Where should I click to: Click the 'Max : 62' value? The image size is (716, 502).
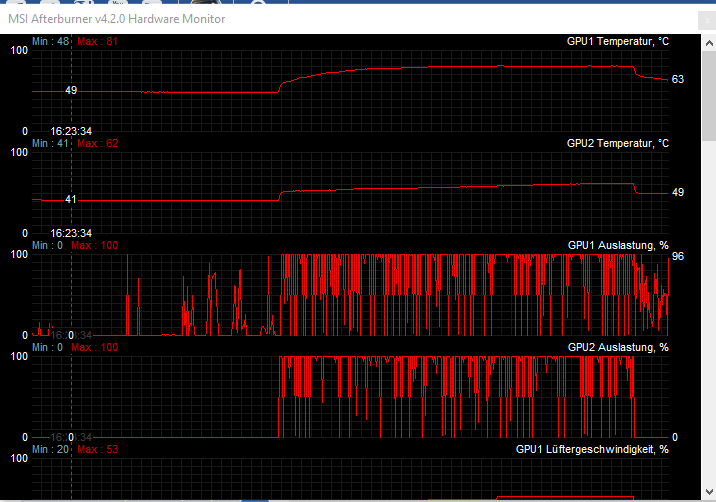[97, 143]
